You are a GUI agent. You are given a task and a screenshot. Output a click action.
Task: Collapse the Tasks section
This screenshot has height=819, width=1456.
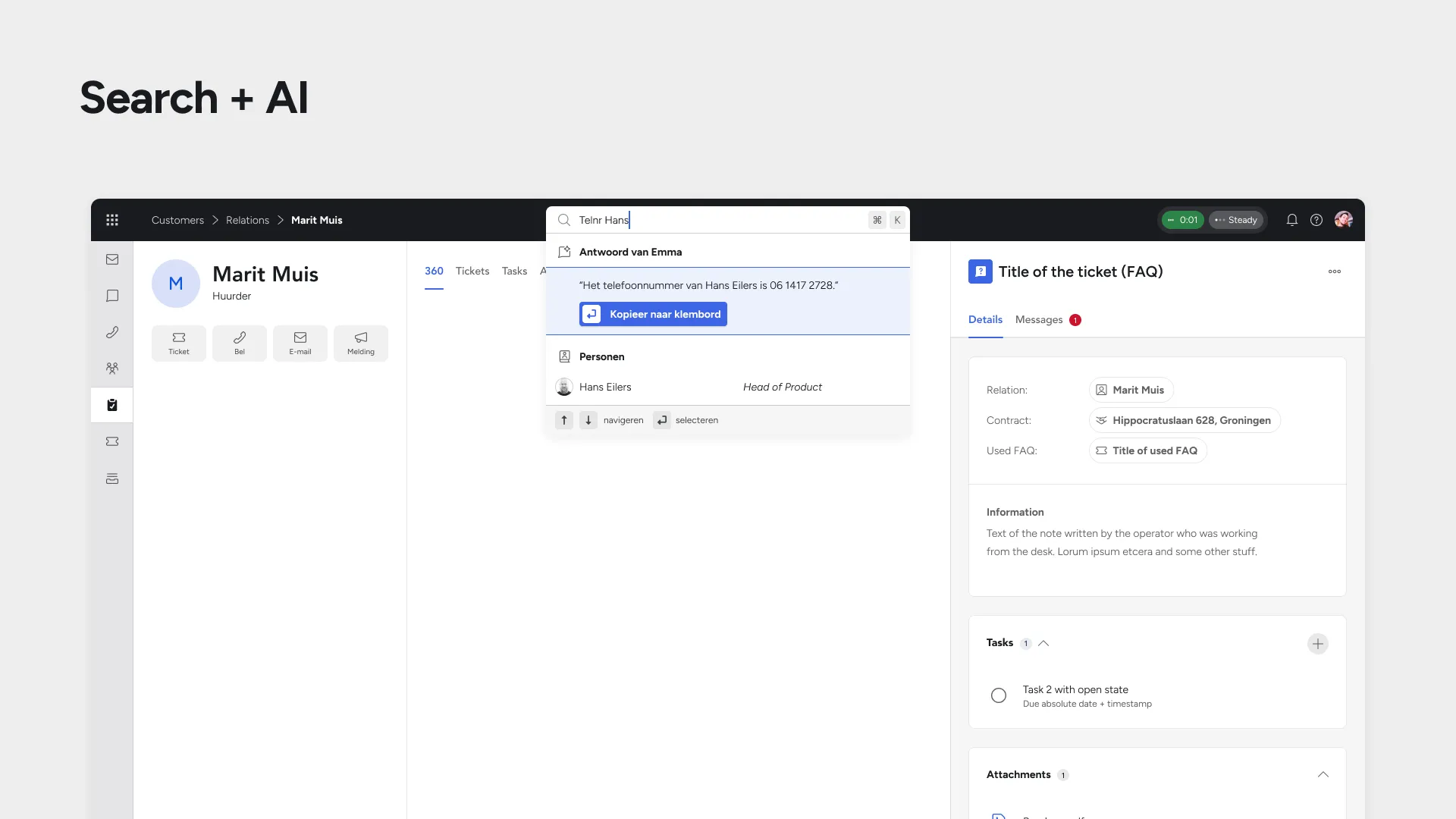[x=1043, y=642]
